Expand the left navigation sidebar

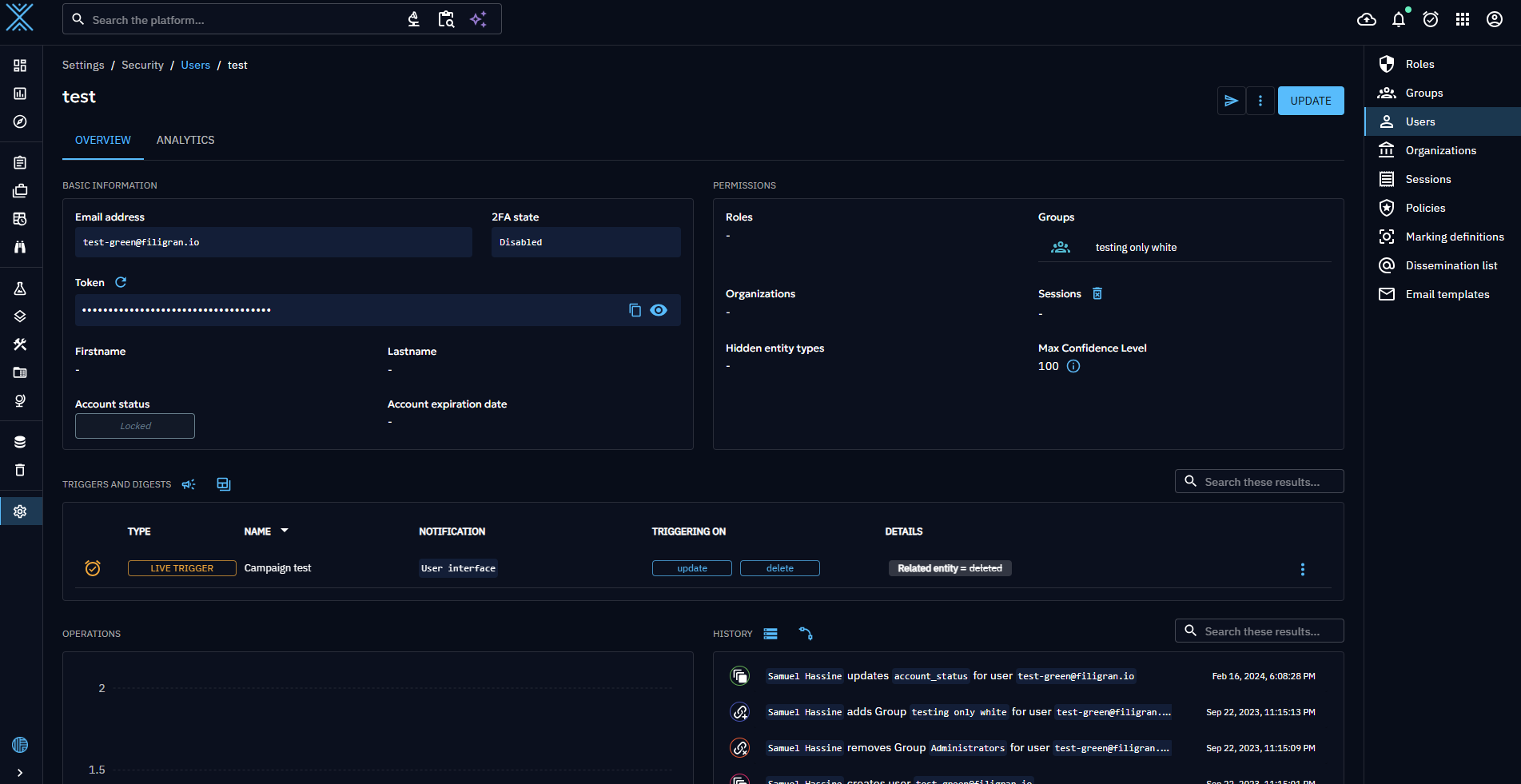[x=20, y=773]
